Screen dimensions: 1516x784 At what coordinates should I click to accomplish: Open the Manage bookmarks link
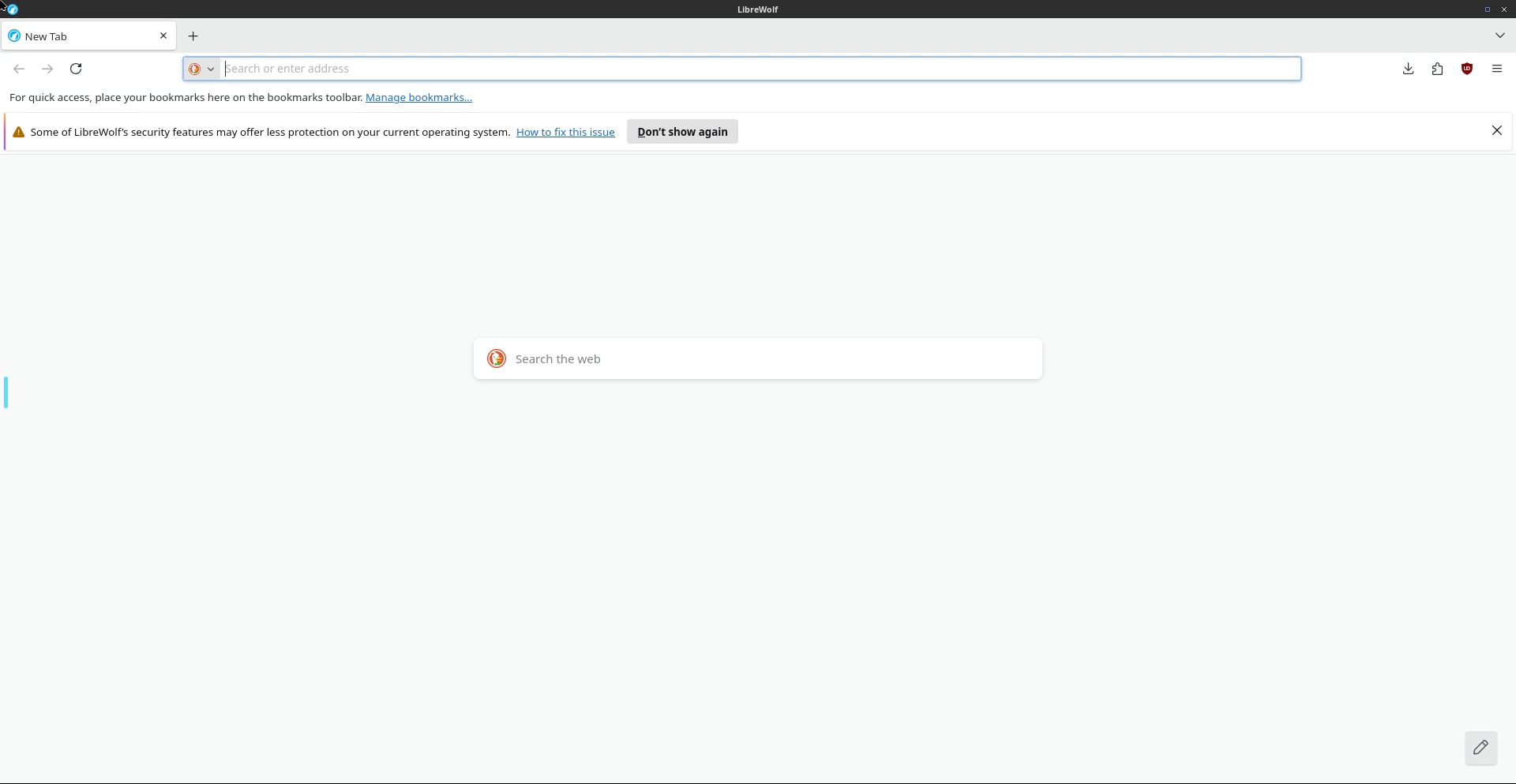coord(418,97)
